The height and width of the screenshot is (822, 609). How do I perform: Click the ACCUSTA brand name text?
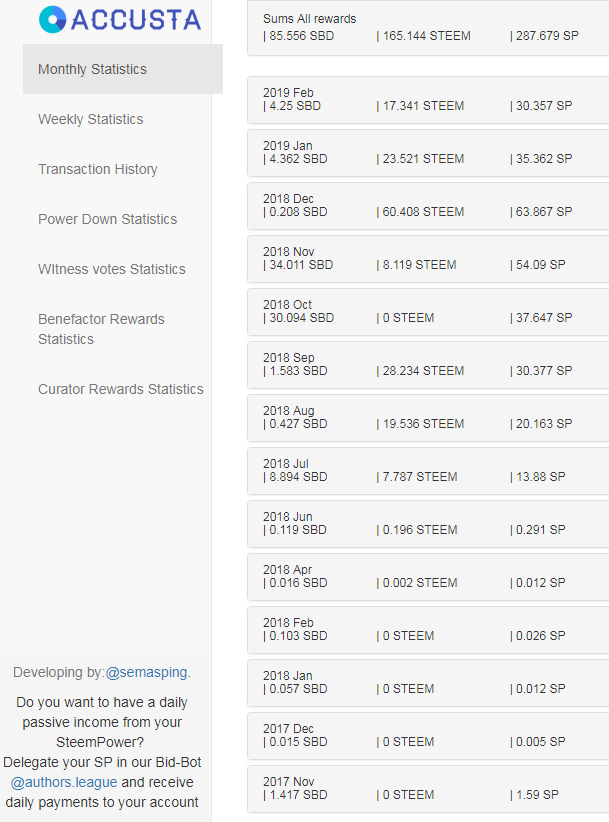coord(136,20)
